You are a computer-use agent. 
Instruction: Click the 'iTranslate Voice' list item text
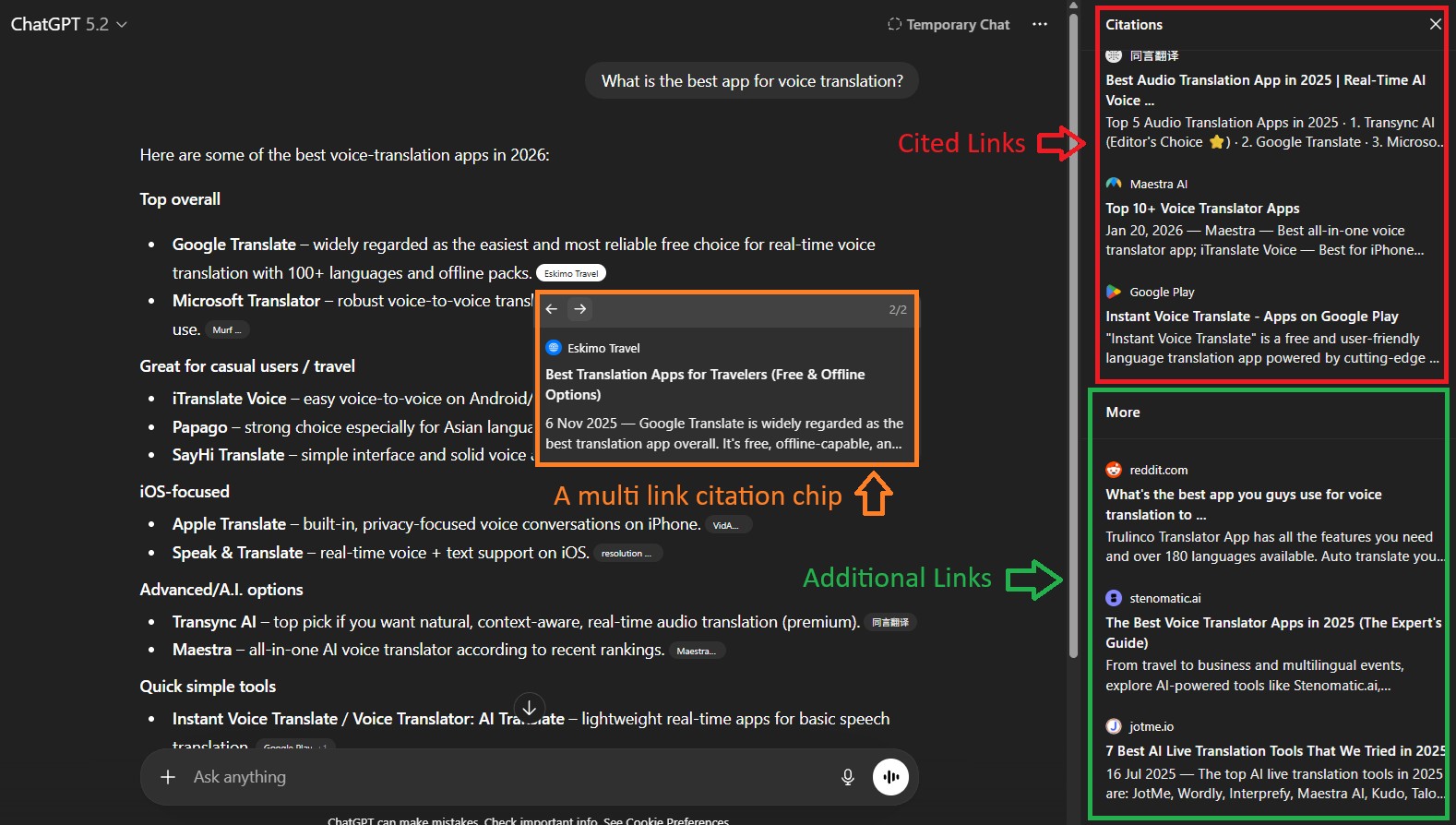coord(229,399)
